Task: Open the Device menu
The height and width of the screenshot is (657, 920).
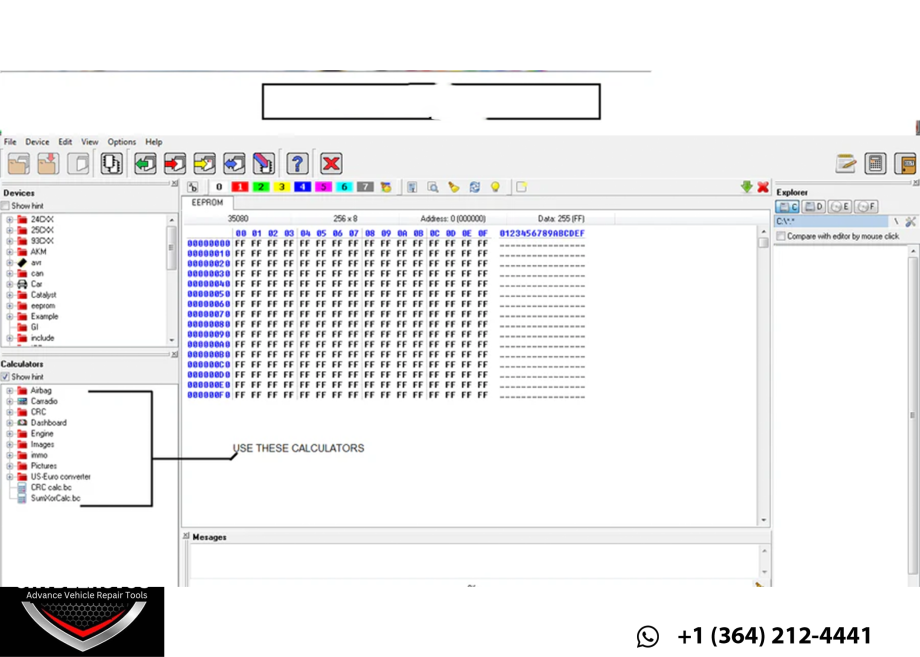Action: tap(37, 142)
